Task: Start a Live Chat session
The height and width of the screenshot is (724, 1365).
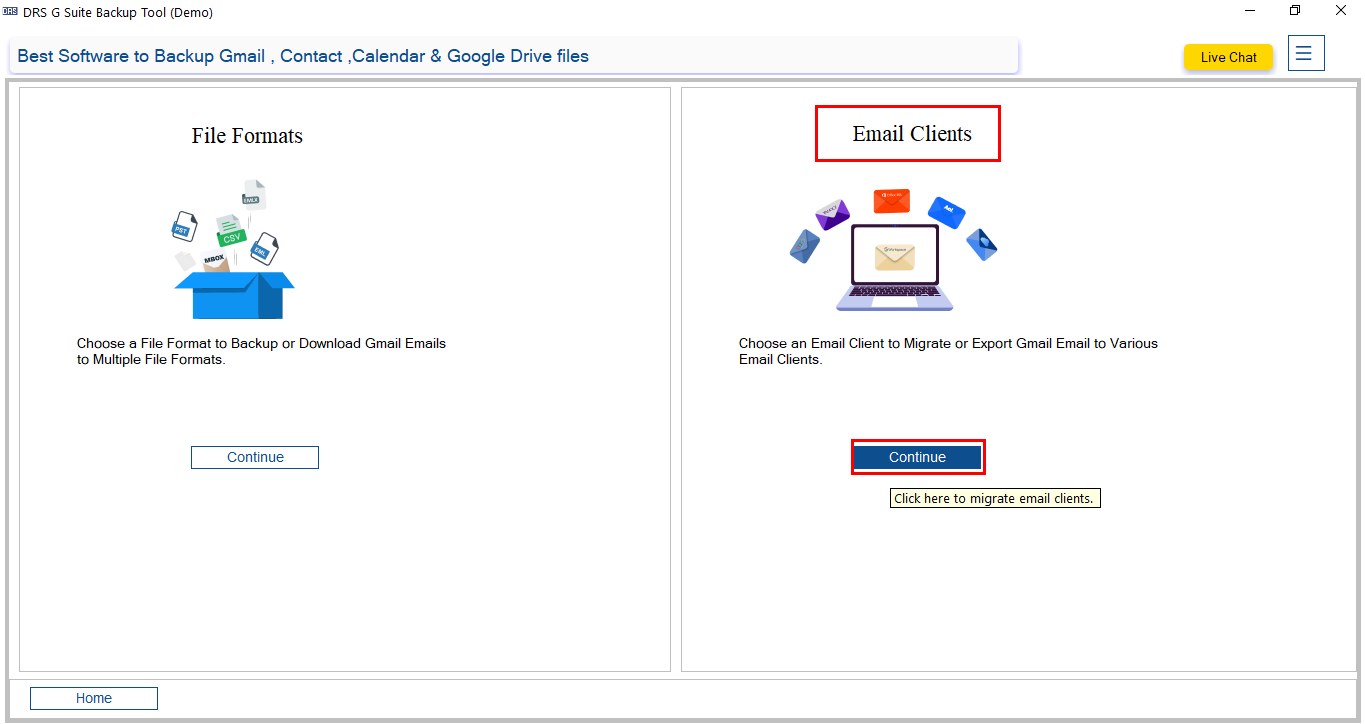Action: click(1228, 57)
